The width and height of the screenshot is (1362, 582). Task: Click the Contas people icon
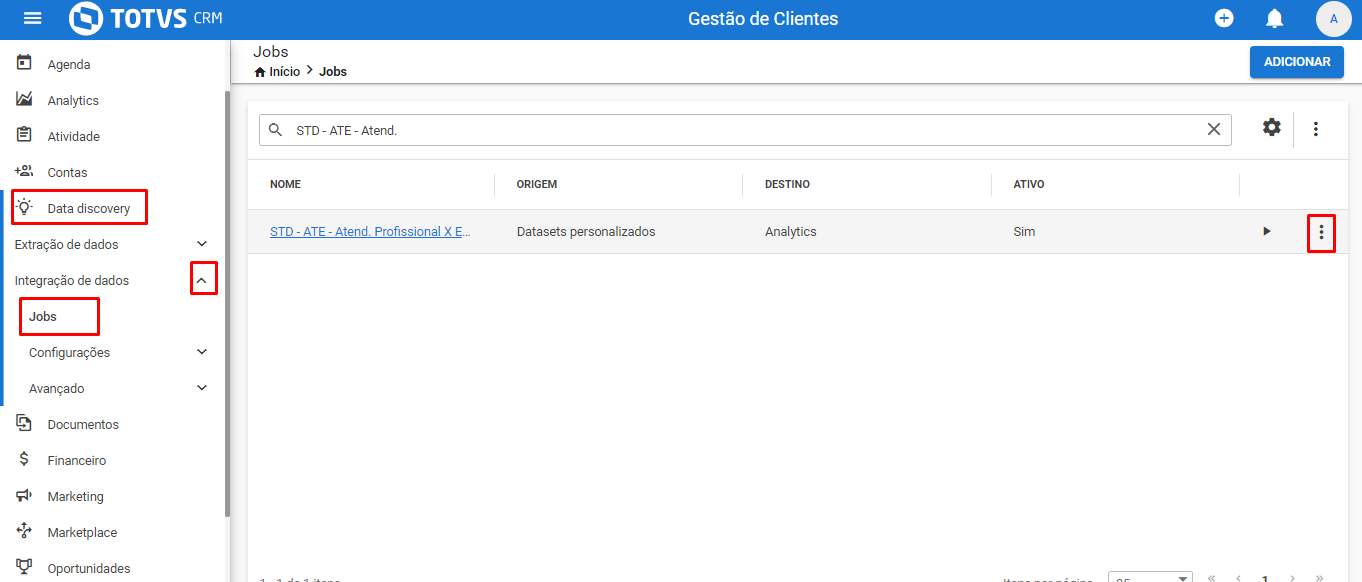click(x=25, y=171)
